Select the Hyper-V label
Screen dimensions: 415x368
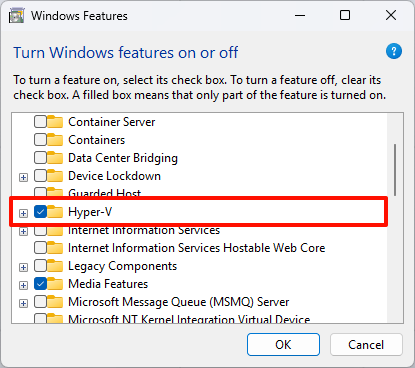pyautogui.click(x=90, y=212)
